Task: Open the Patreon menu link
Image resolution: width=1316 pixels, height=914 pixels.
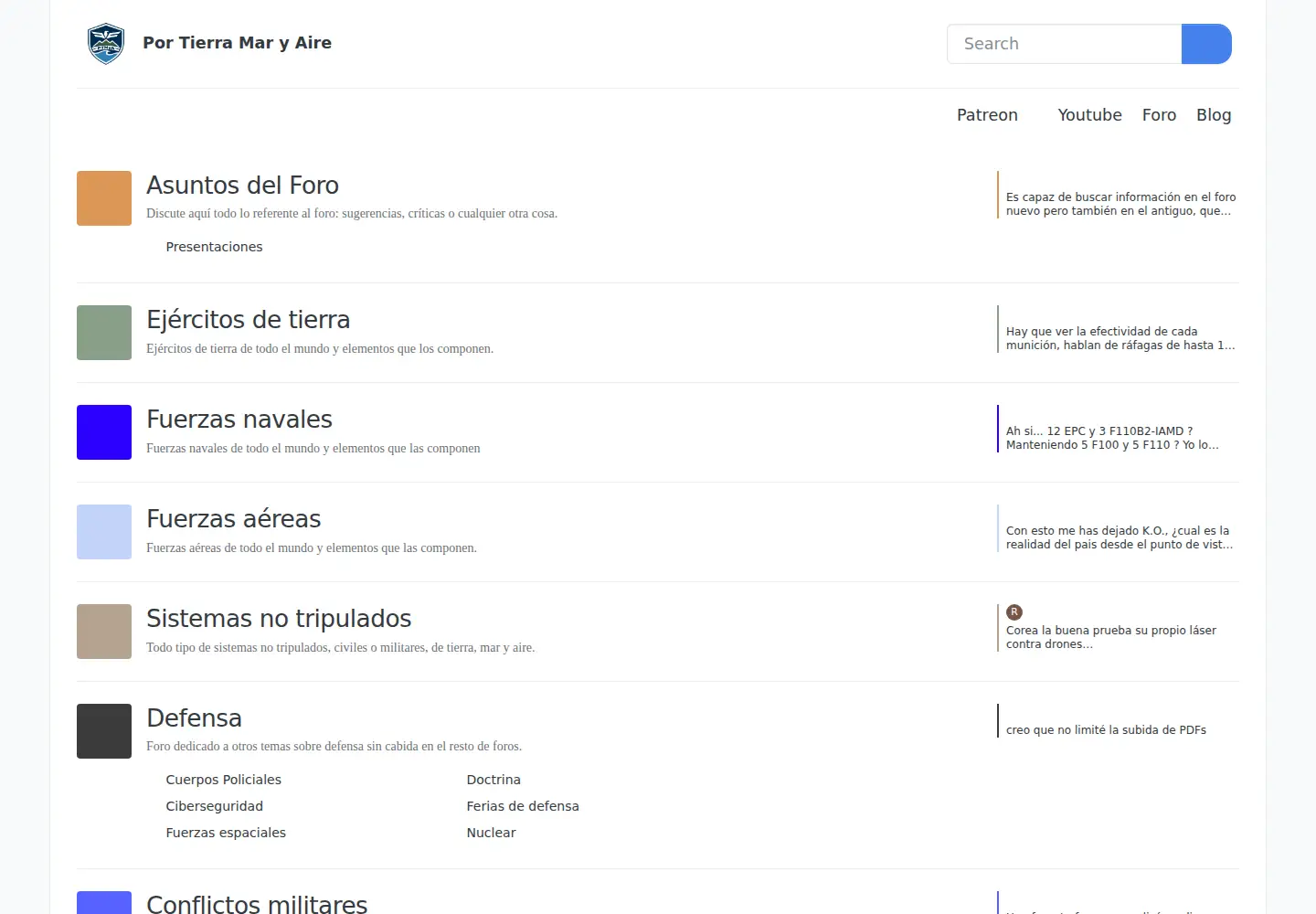Action: 987,115
